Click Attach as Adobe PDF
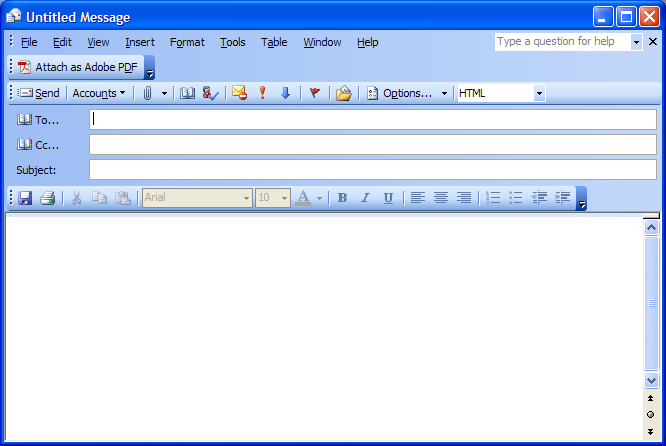 [x=78, y=67]
